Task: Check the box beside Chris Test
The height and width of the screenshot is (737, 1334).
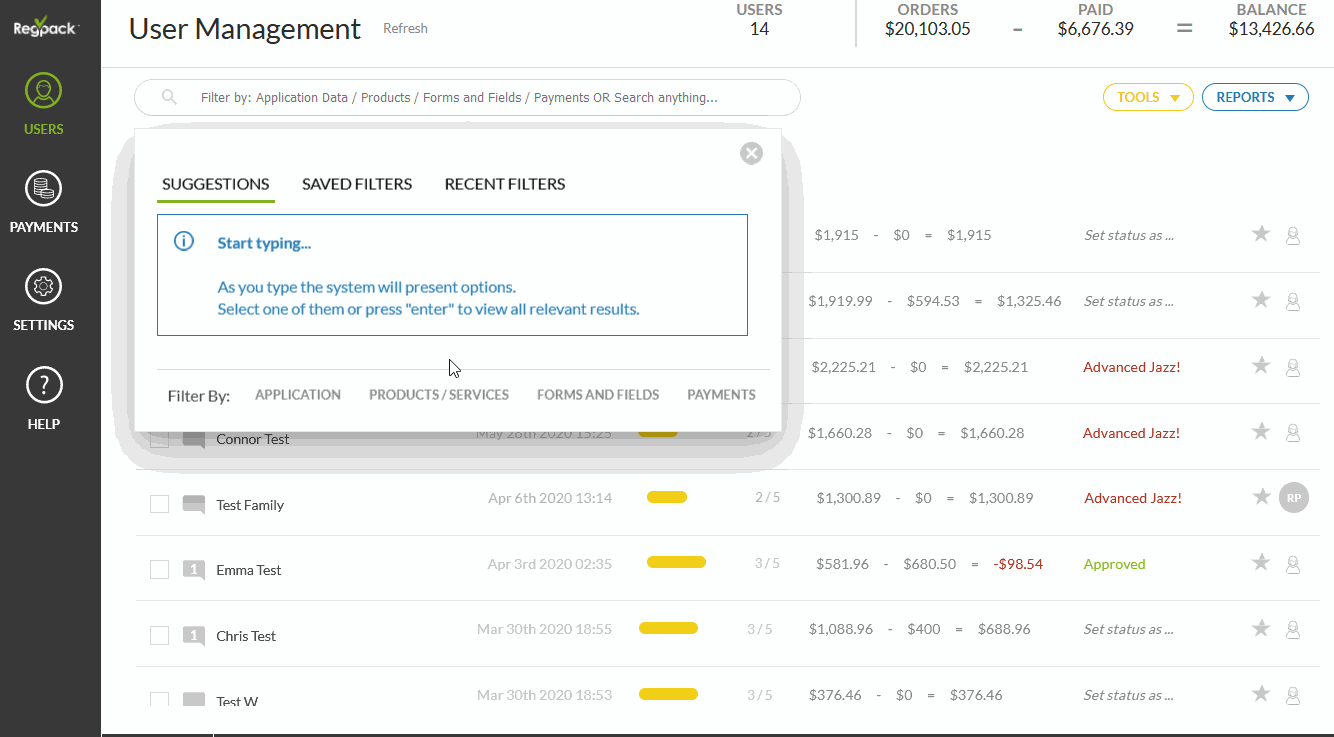Action: (x=159, y=635)
